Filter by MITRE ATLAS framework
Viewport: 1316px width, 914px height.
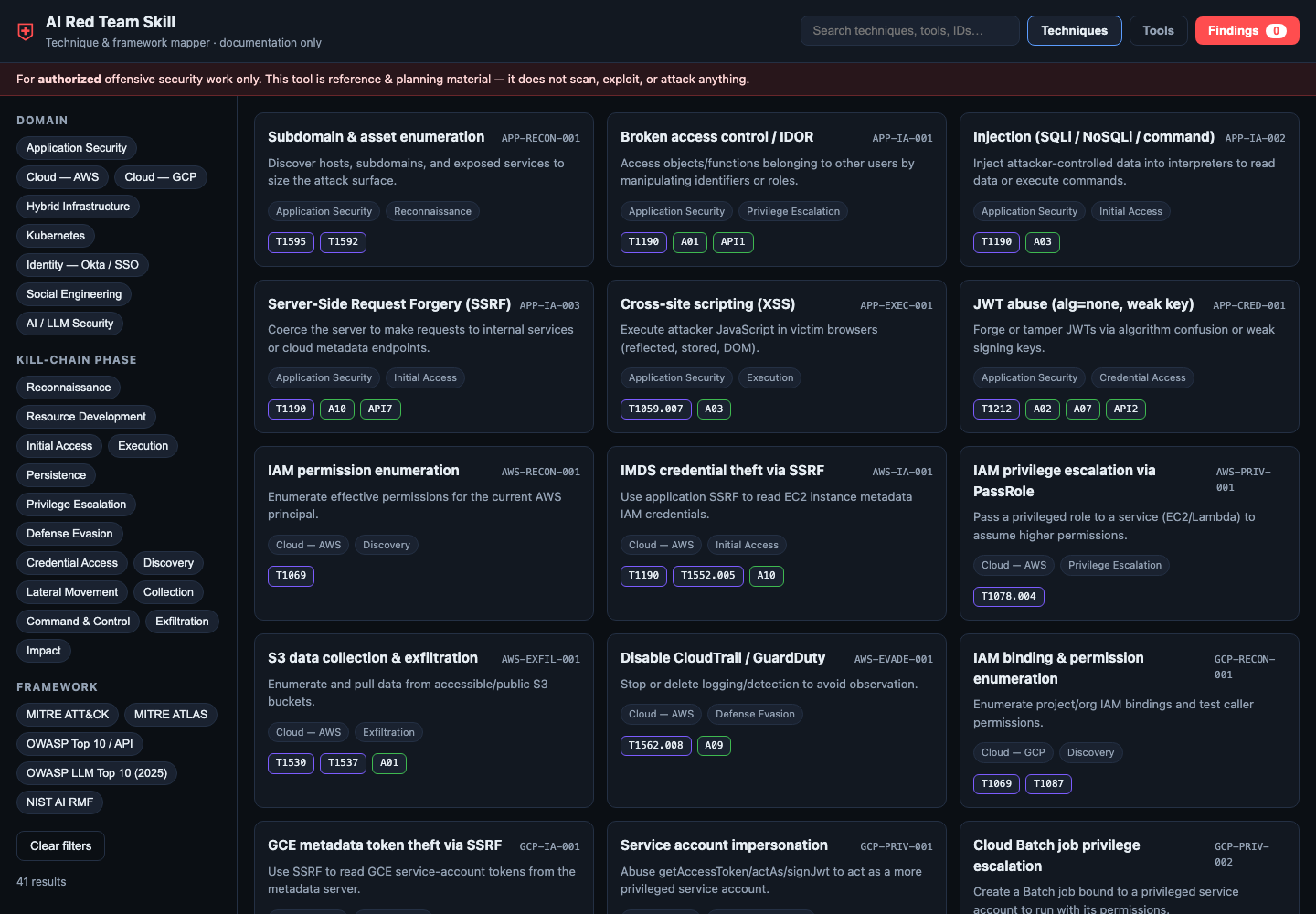(171, 715)
